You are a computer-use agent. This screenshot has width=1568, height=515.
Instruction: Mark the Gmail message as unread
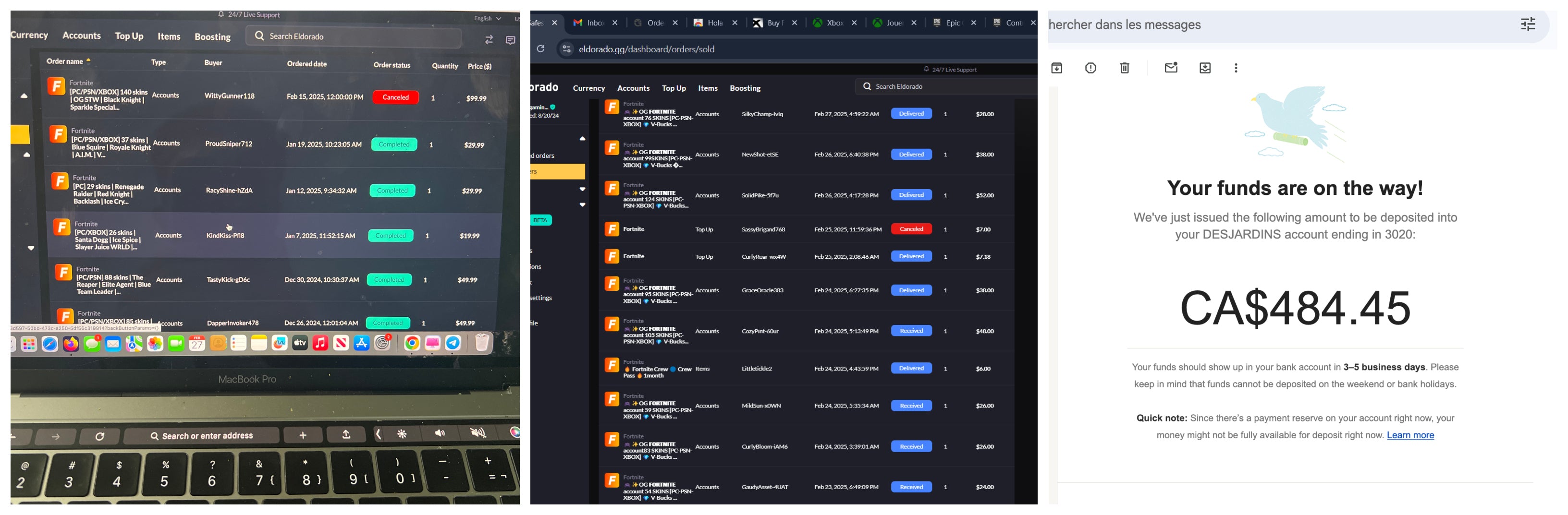(x=1171, y=68)
